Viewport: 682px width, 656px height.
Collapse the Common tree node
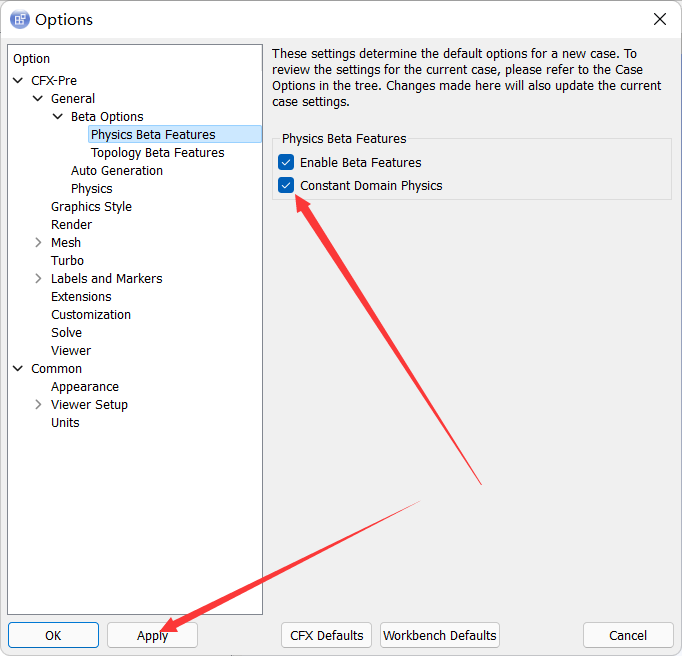(x=18, y=368)
